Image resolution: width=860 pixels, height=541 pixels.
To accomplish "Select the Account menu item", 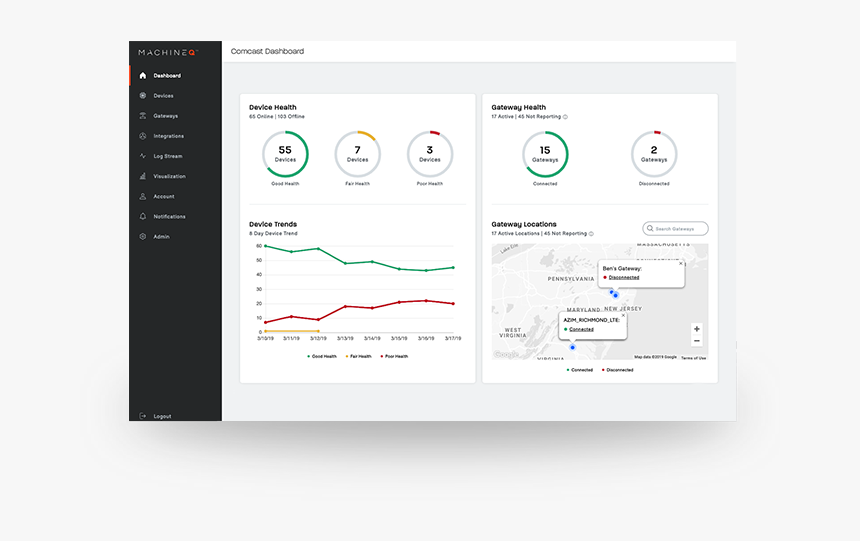I will (163, 197).
